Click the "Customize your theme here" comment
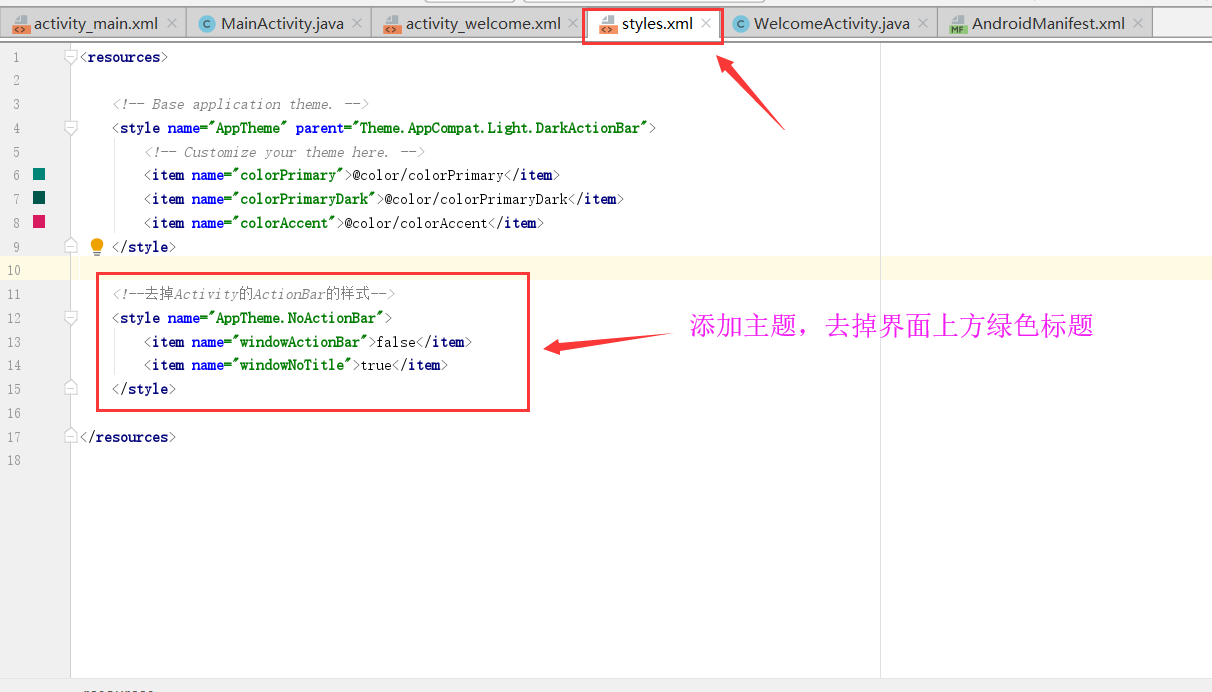The image size is (1212, 692). (285, 152)
